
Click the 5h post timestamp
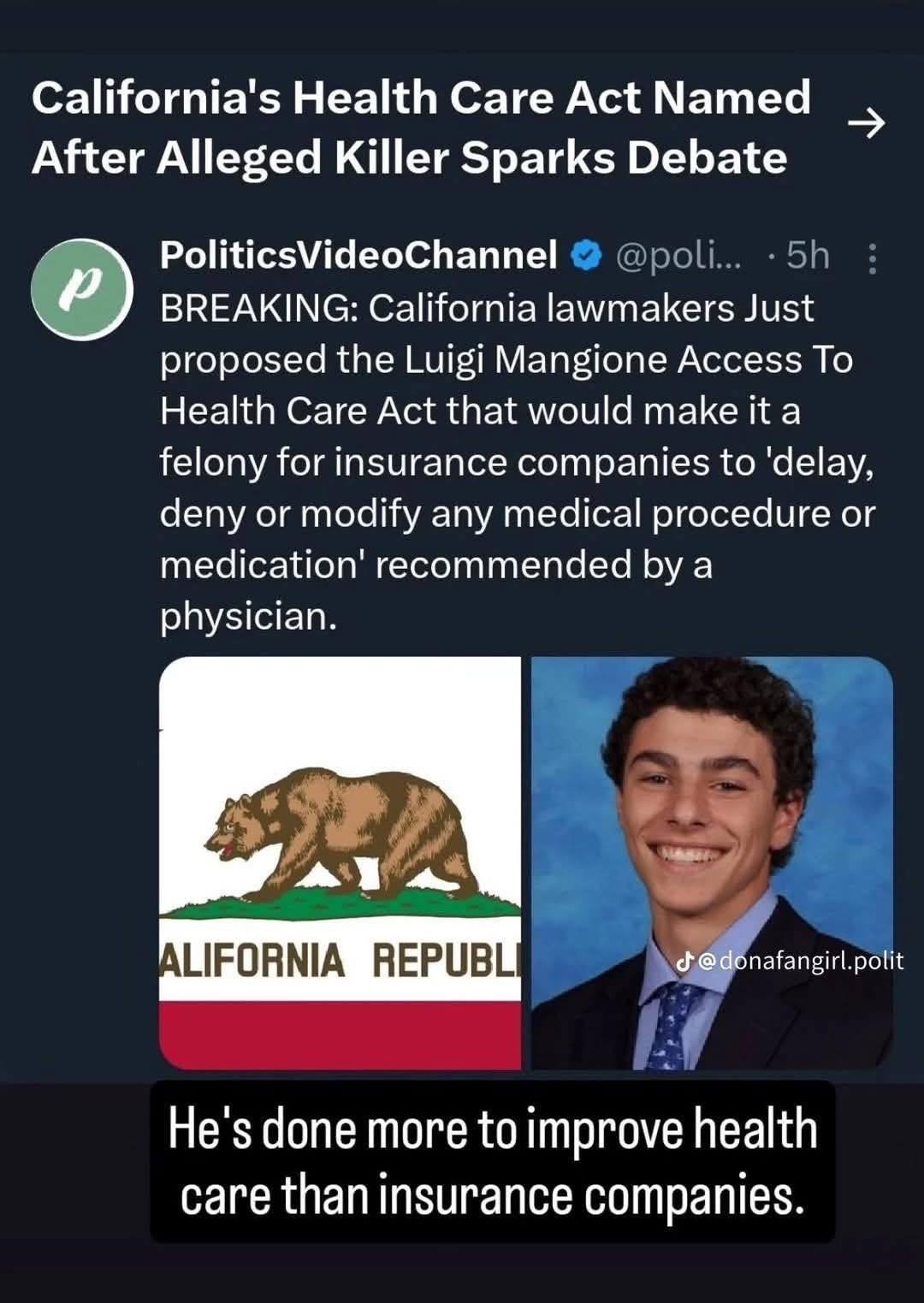pos(807,255)
